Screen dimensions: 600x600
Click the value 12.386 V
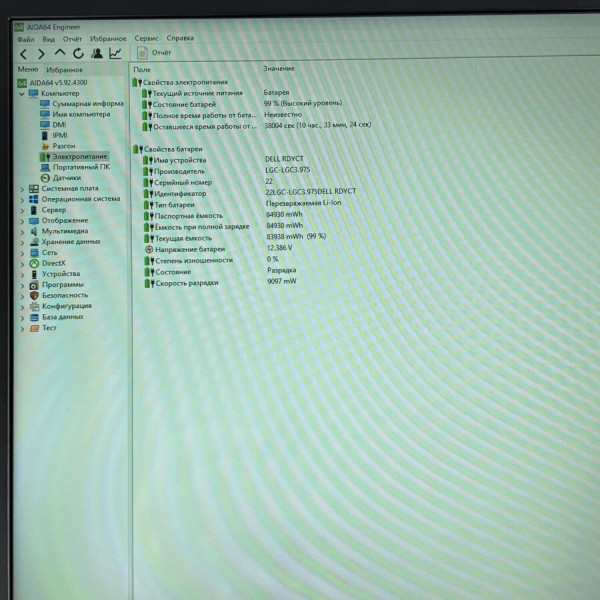[x=279, y=248]
